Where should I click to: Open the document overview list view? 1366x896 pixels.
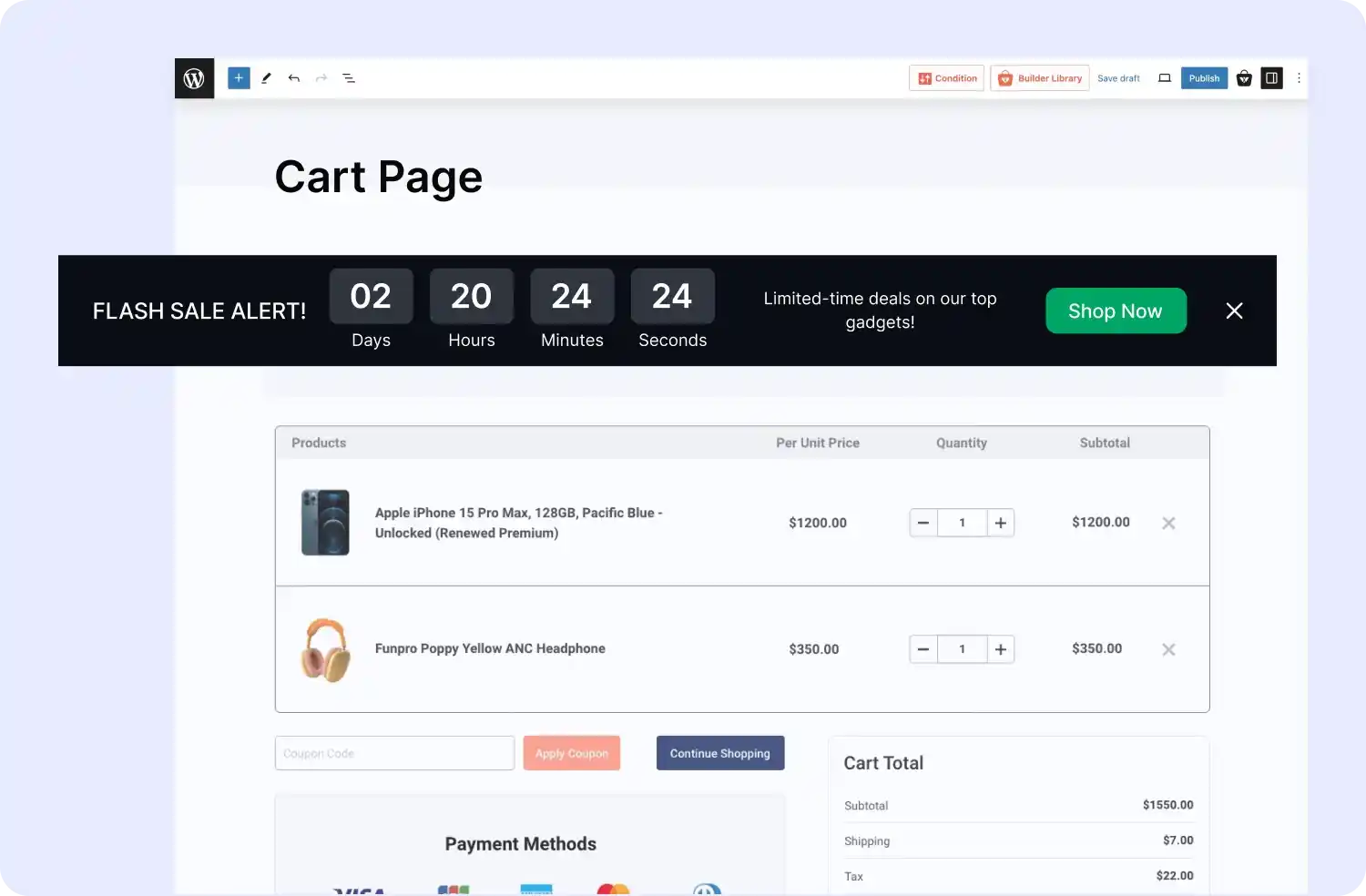click(x=349, y=77)
